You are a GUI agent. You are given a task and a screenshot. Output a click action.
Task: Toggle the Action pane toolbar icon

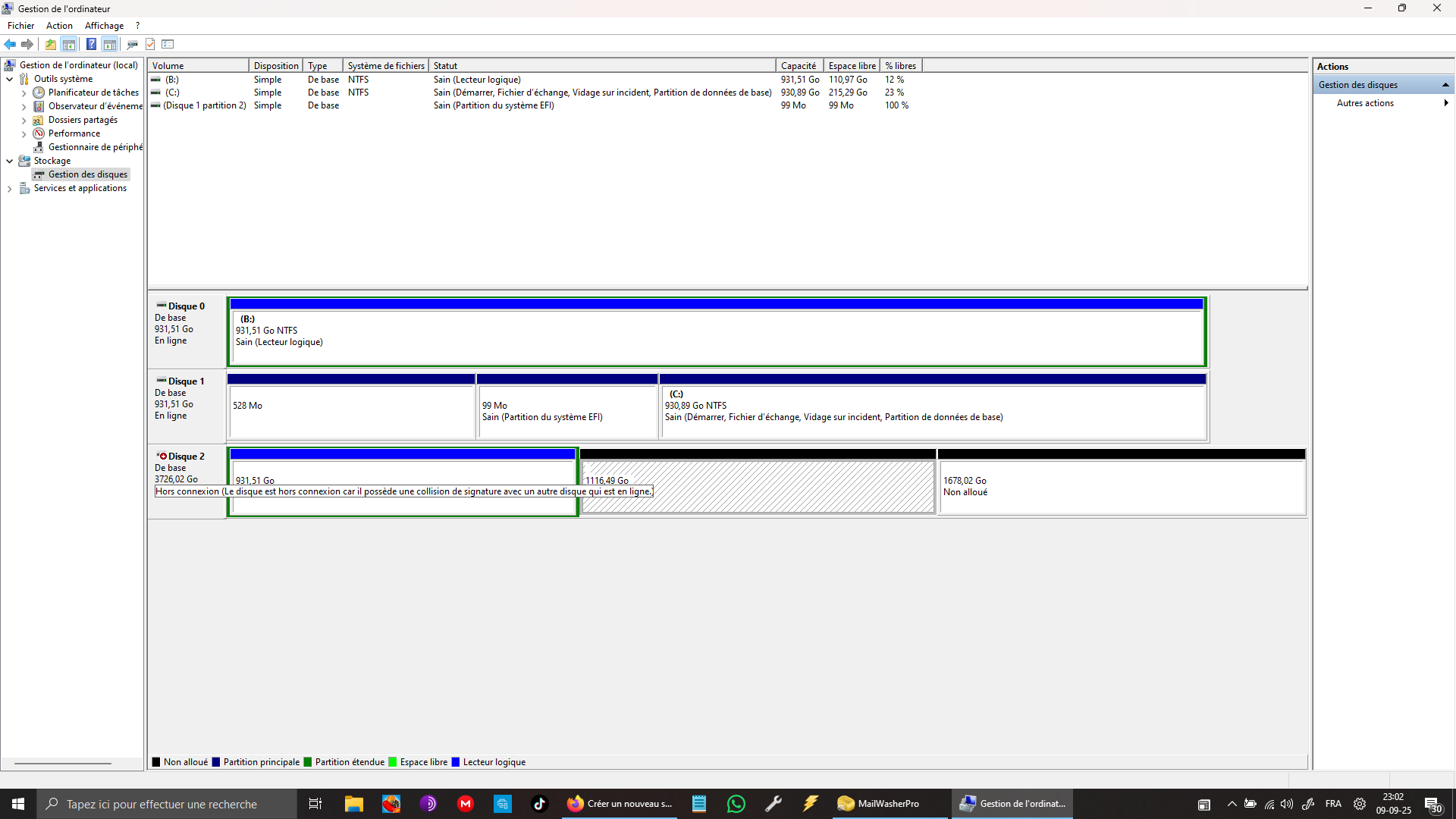pos(110,44)
